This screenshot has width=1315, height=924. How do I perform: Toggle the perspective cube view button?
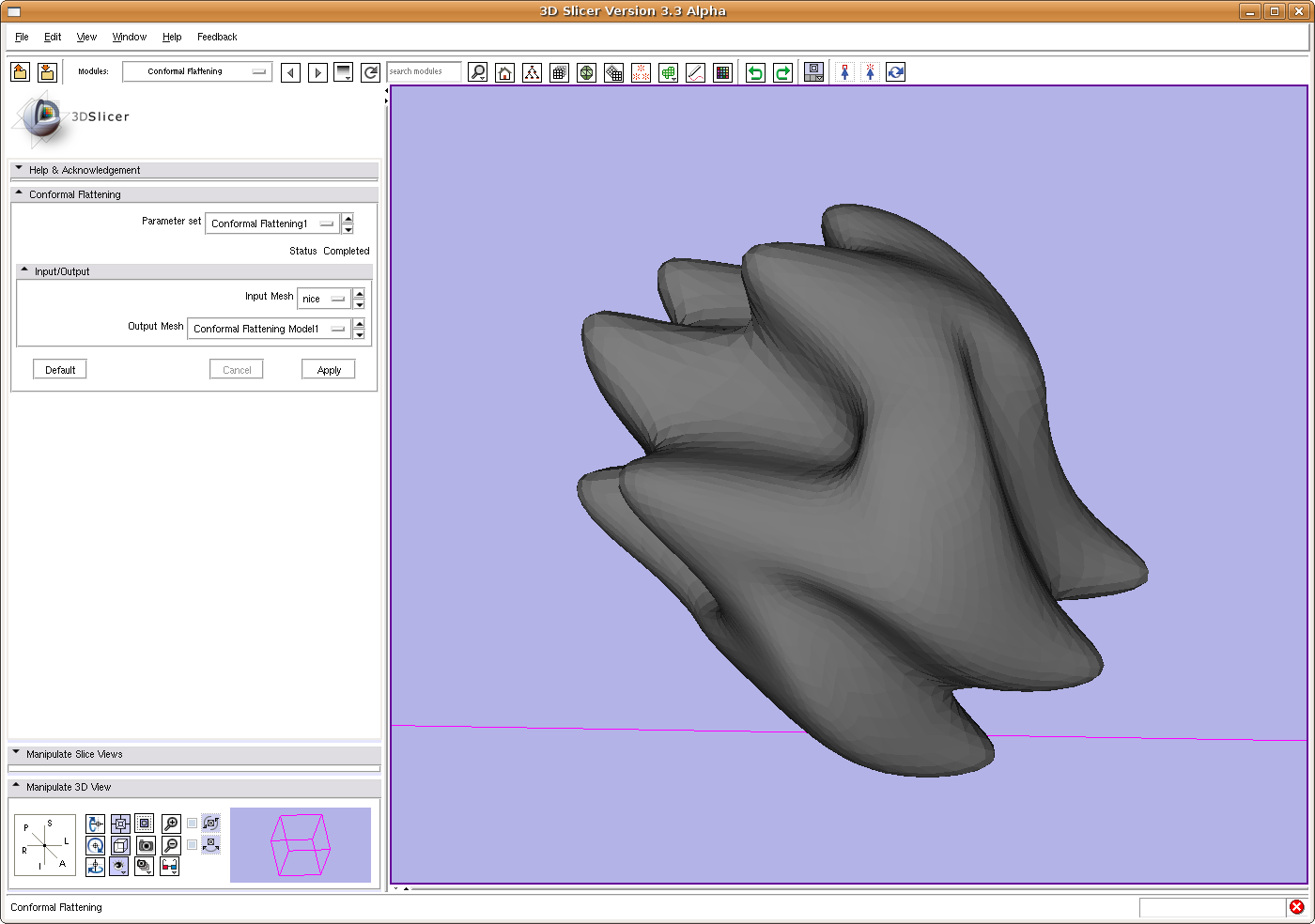coord(120,845)
